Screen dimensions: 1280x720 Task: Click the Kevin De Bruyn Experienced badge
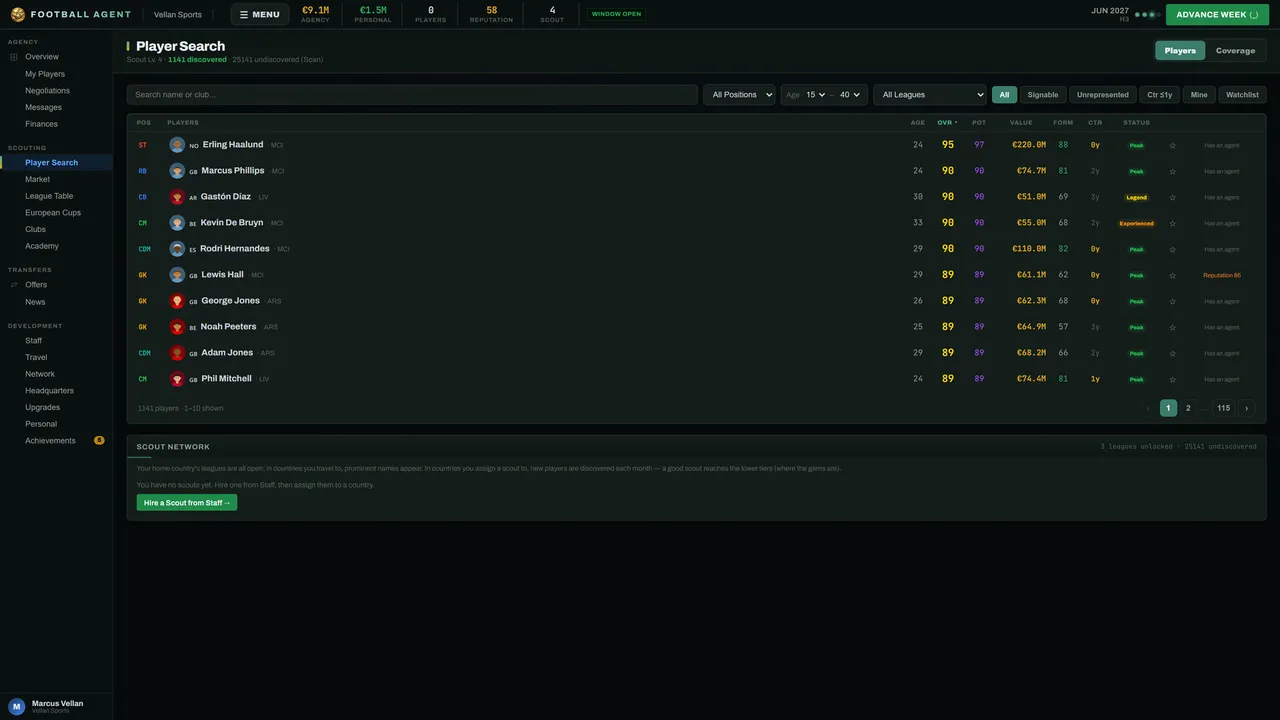(1136, 223)
